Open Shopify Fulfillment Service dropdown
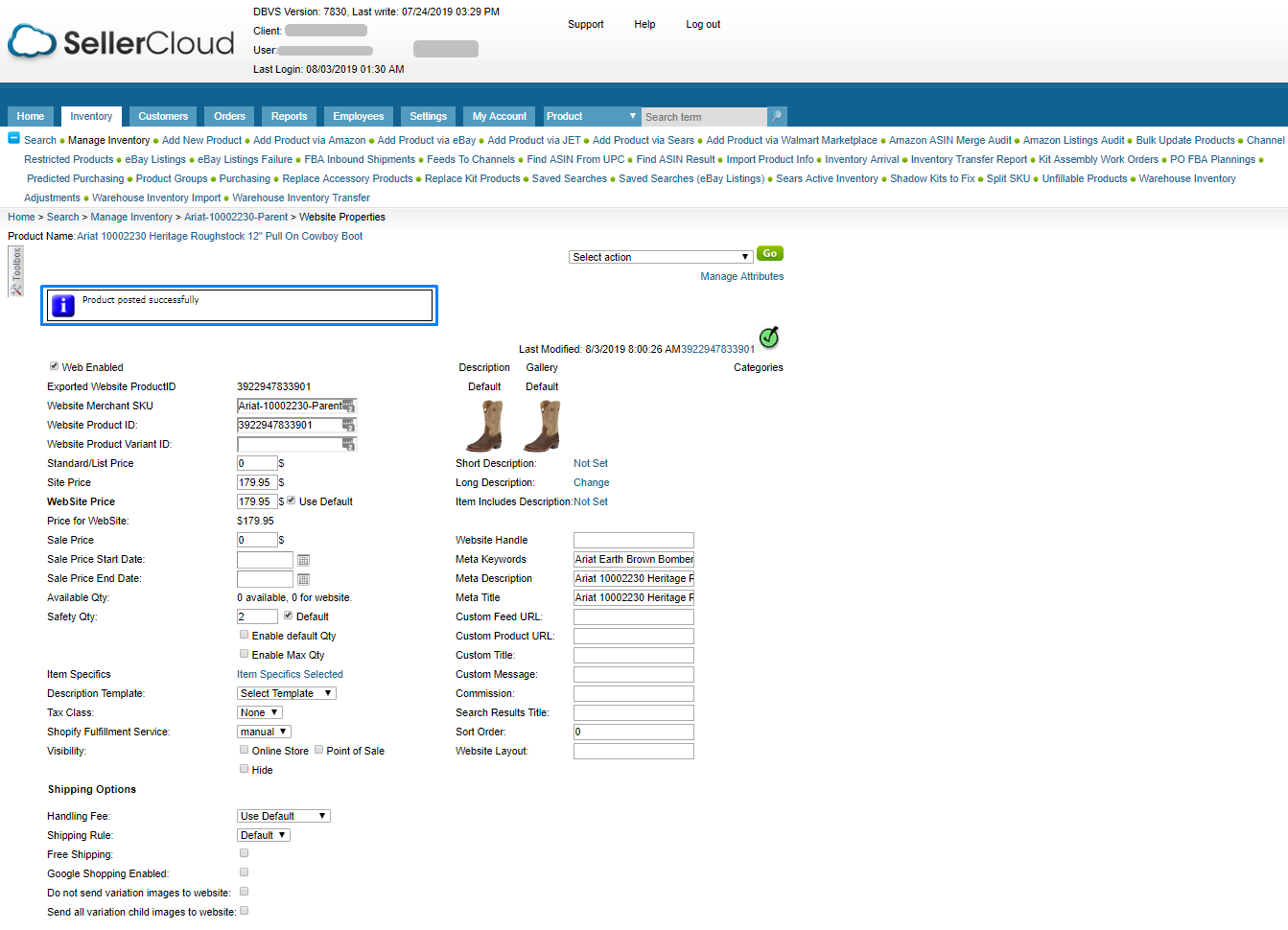1288x930 pixels. point(263,732)
